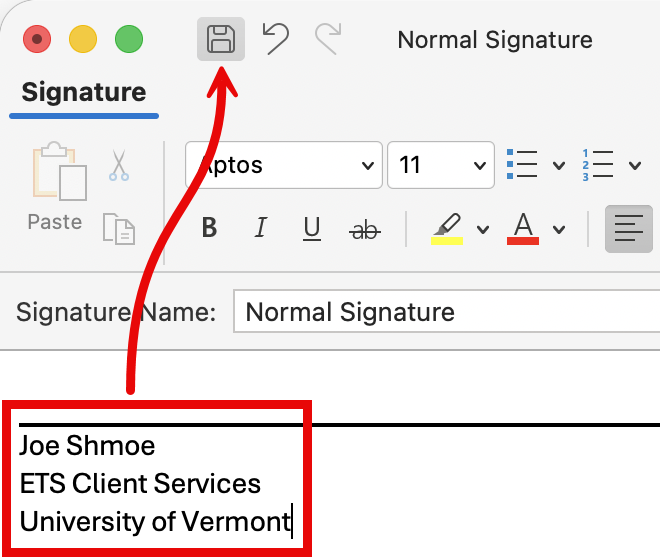660x560 pixels.
Task: Toggle Underline formatting
Action: point(312,229)
